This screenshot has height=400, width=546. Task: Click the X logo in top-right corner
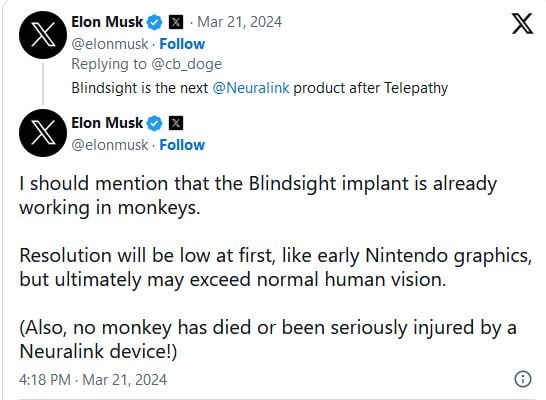coord(522,24)
